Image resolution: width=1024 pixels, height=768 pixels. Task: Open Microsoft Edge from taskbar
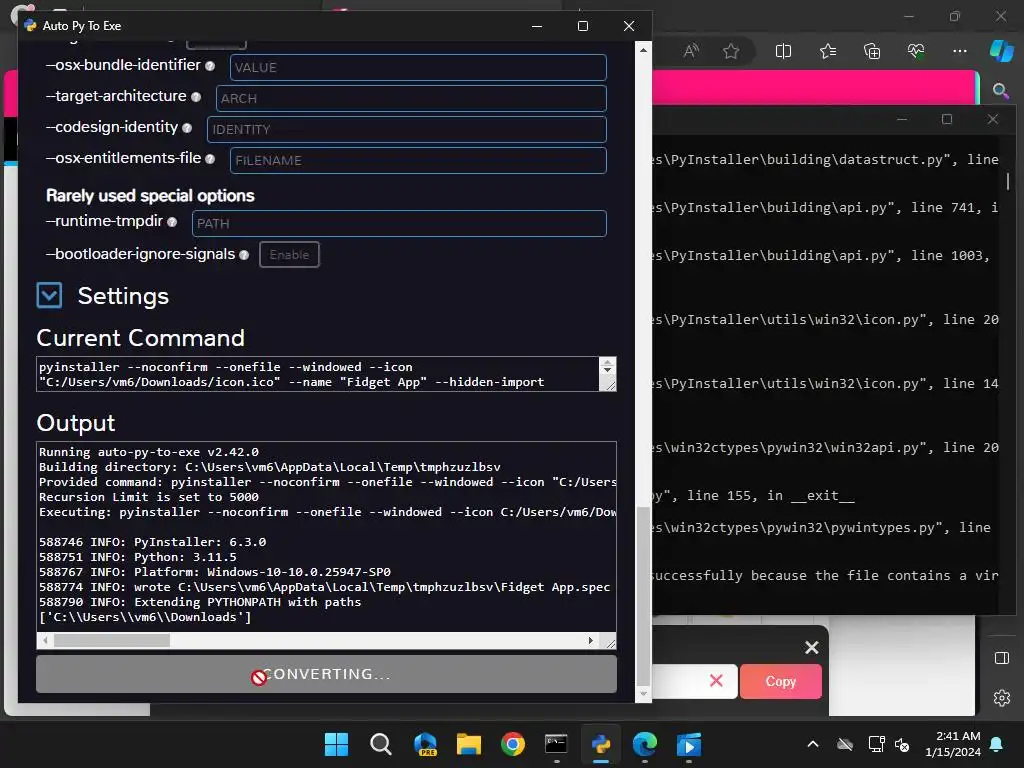pyautogui.click(x=645, y=744)
